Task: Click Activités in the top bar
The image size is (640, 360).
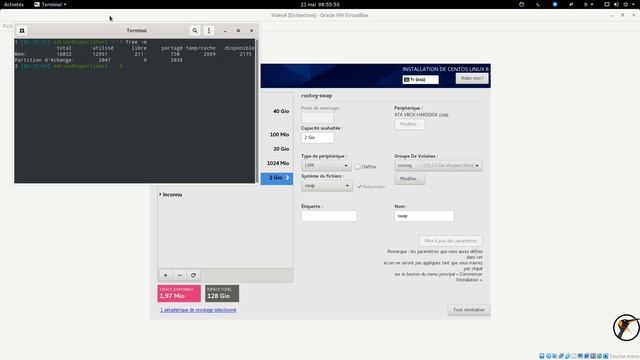Action: tap(13, 4)
